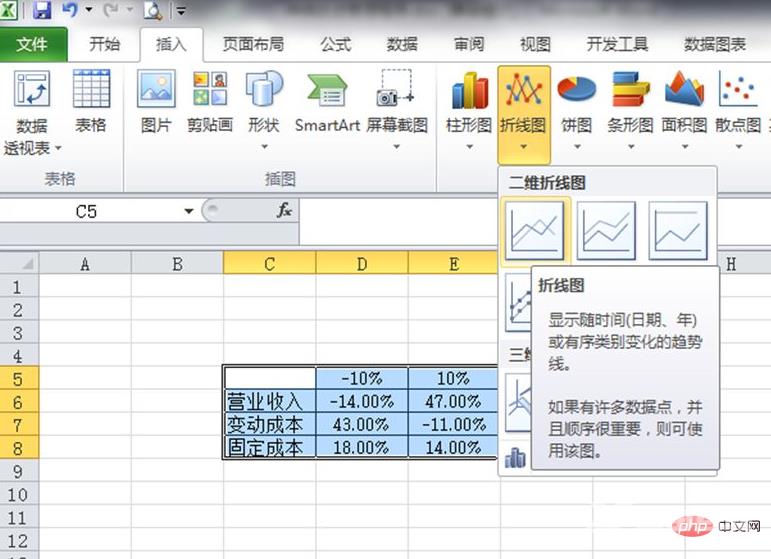The width and height of the screenshot is (771, 559).
Task: Choose the stacked line chart thumbnail
Action: 606,229
